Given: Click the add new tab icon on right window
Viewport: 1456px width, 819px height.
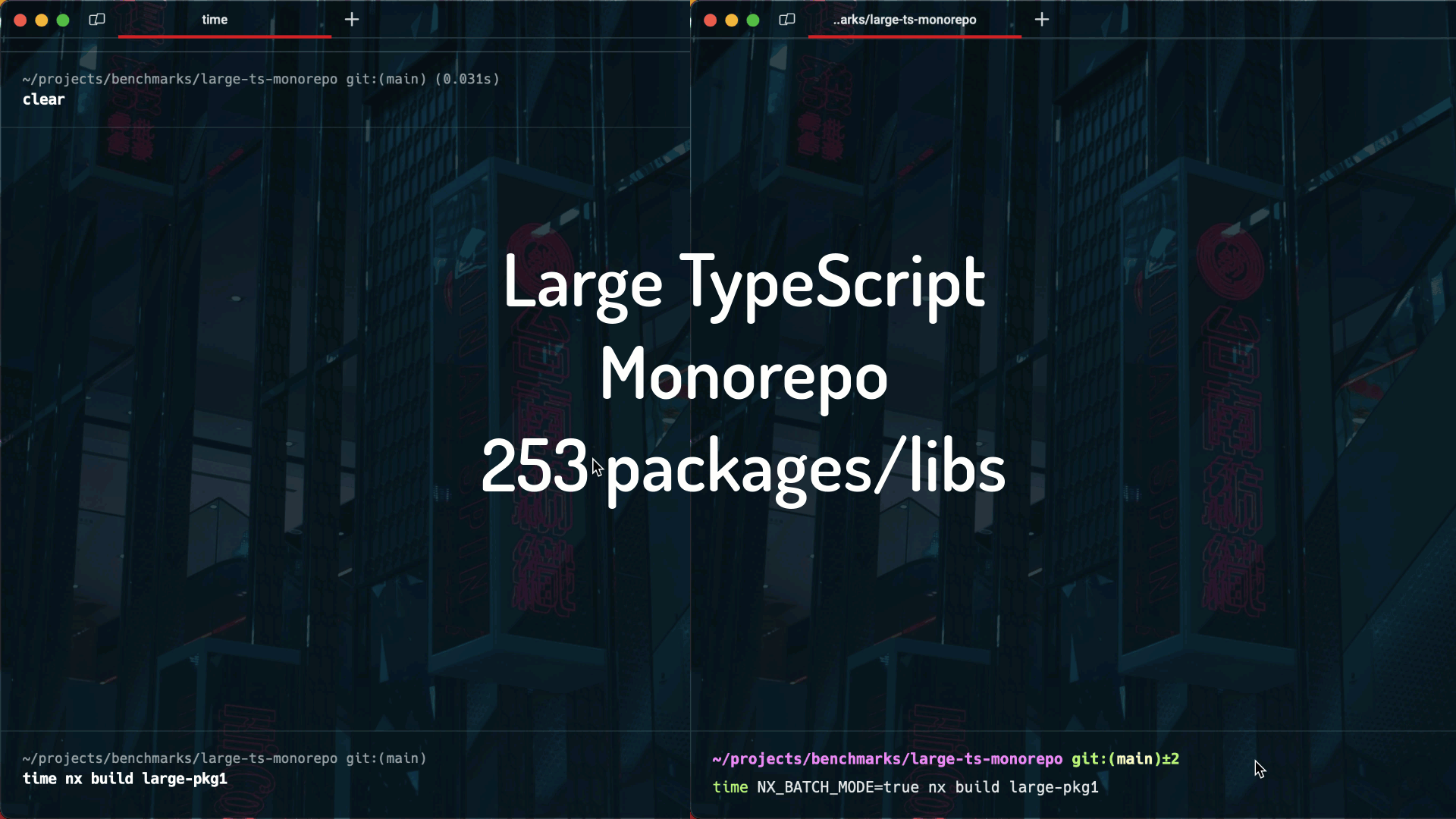Looking at the screenshot, I should (1042, 19).
